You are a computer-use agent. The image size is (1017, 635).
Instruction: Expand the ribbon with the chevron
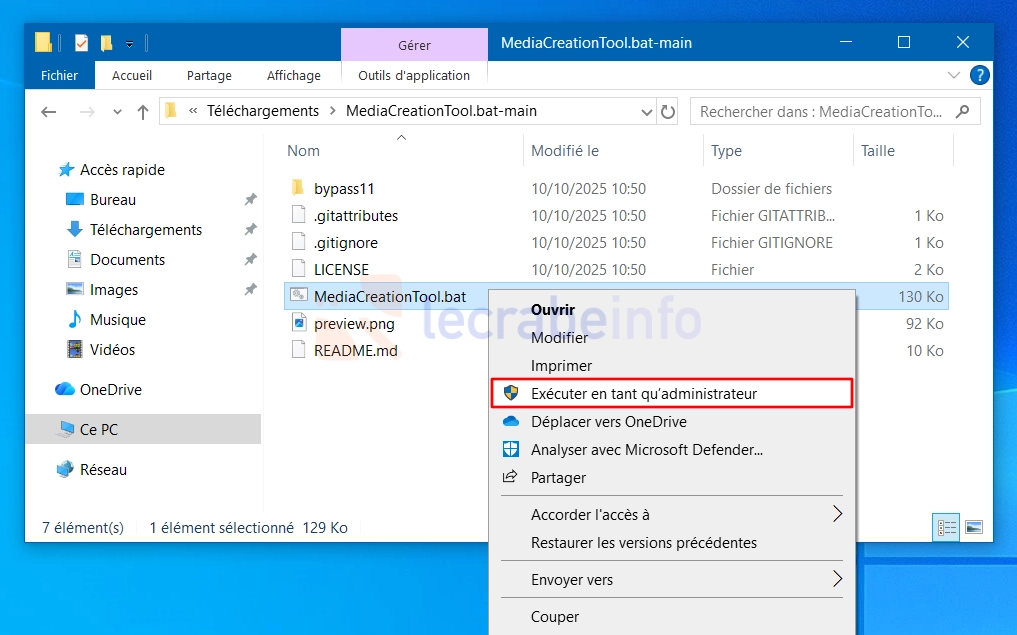(953, 75)
